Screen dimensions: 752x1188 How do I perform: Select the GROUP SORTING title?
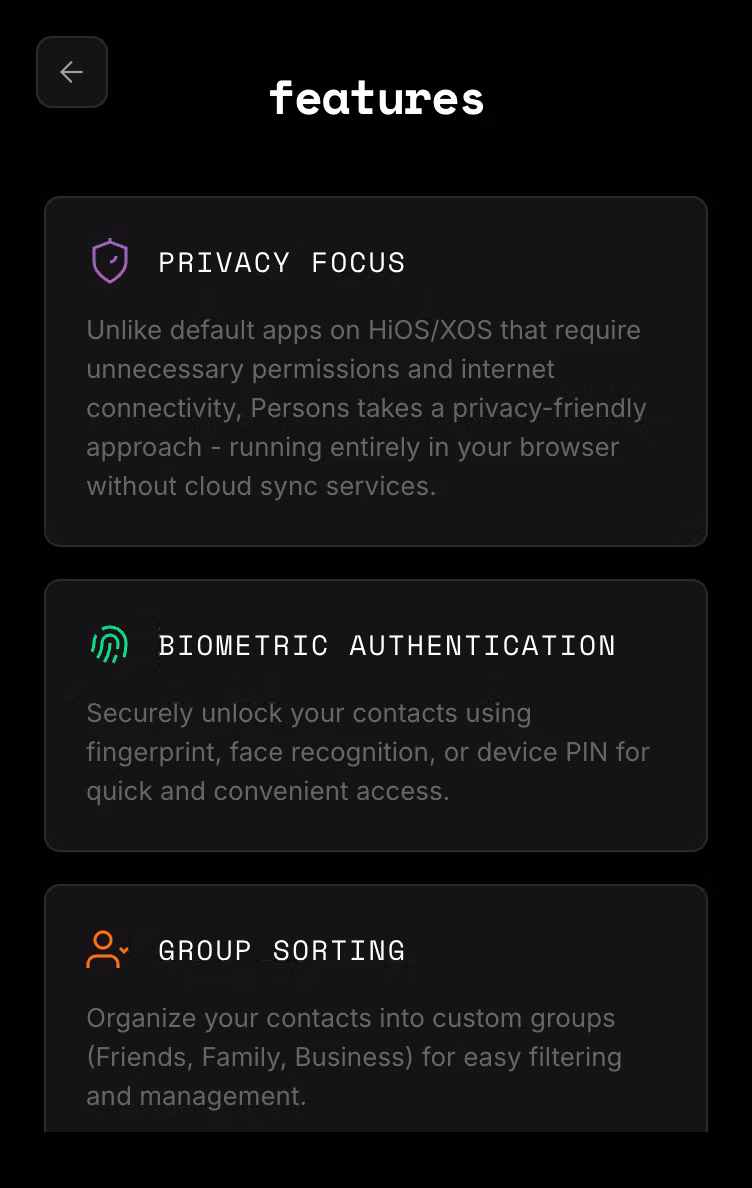click(282, 951)
